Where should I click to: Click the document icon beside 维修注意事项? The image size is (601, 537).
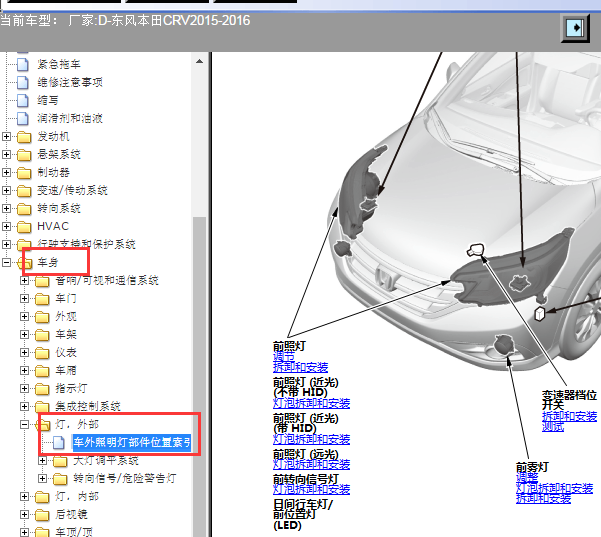point(23,82)
